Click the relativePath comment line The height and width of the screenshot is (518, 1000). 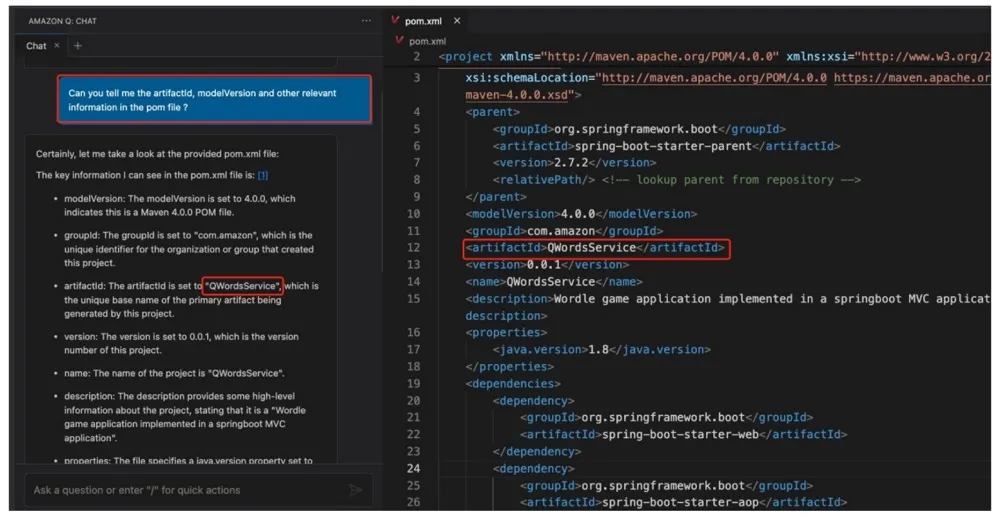[x=677, y=180]
